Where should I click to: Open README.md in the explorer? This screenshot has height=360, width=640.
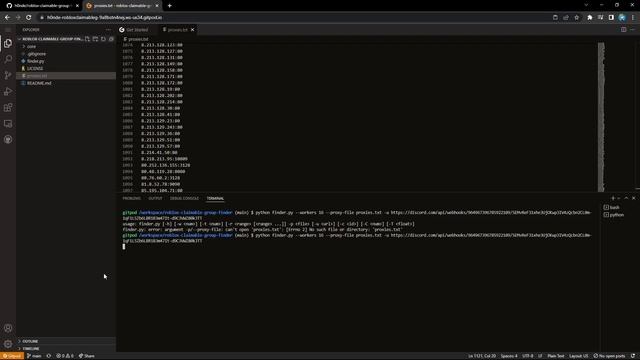click(x=39, y=83)
